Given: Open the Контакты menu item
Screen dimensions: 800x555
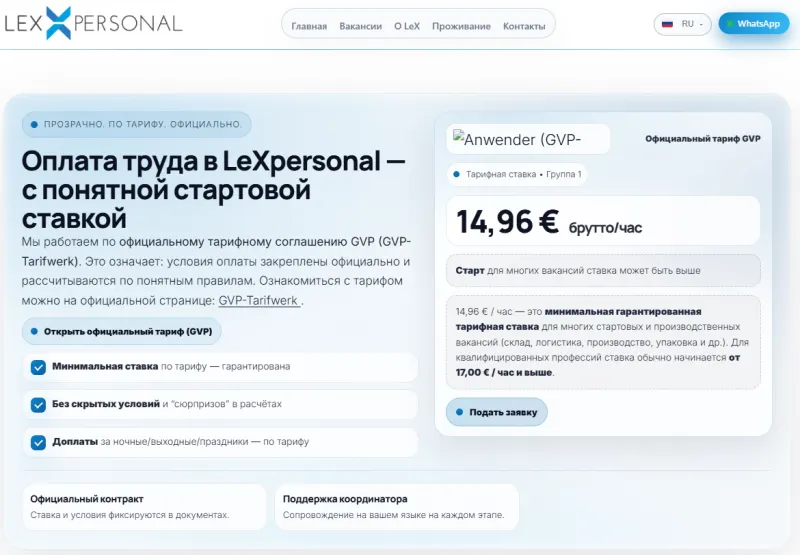Looking at the screenshot, I should pos(524,26).
